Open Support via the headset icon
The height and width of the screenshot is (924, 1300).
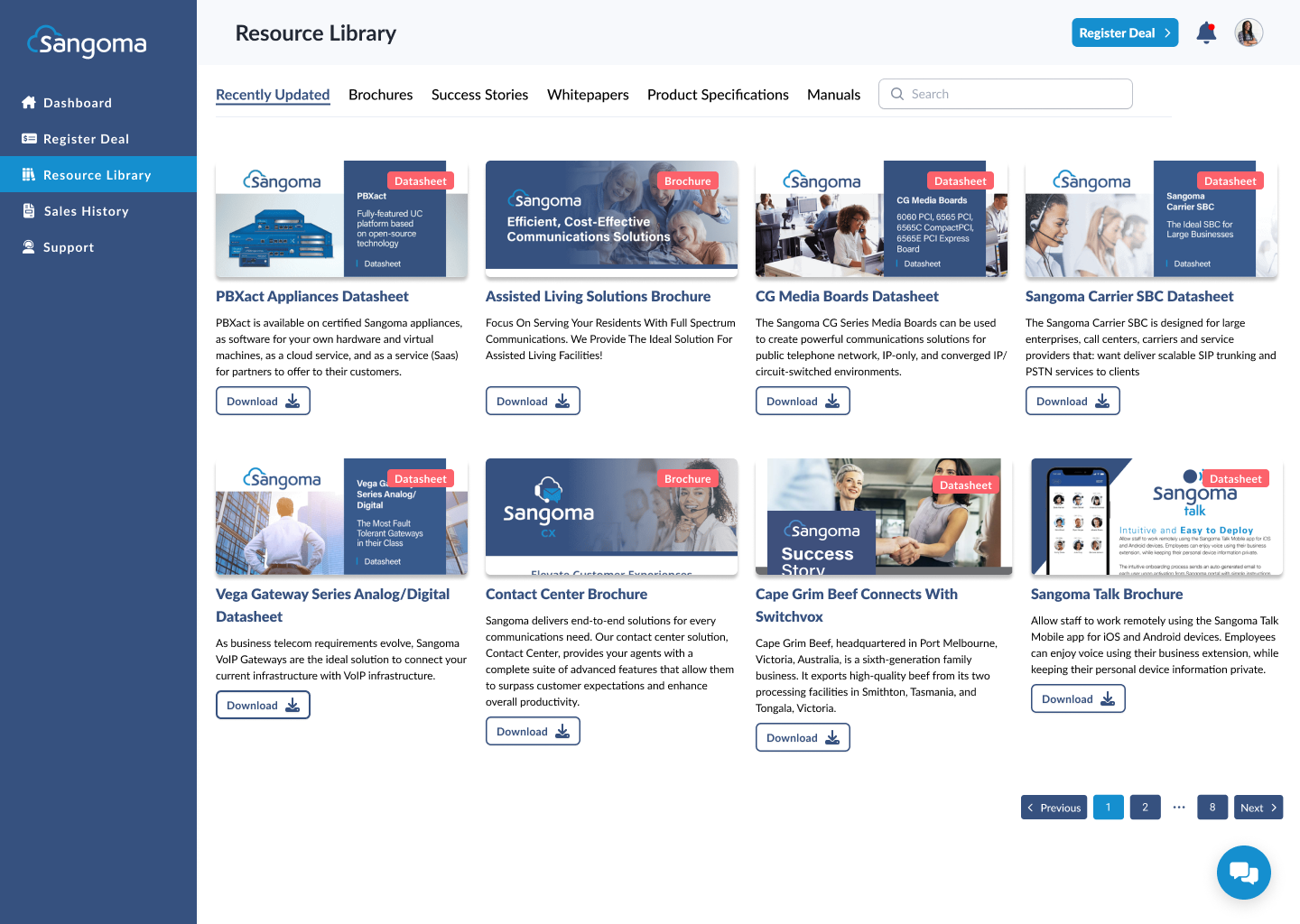(x=30, y=246)
